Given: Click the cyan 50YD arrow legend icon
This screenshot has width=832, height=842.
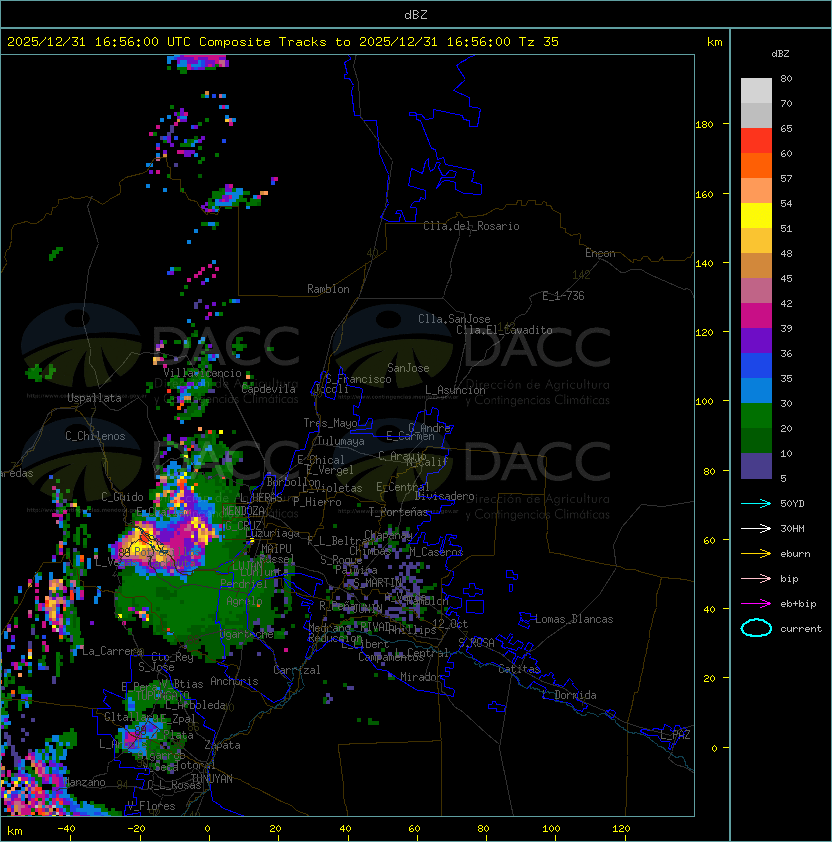Looking at the screenshot, I should (756, 503).
